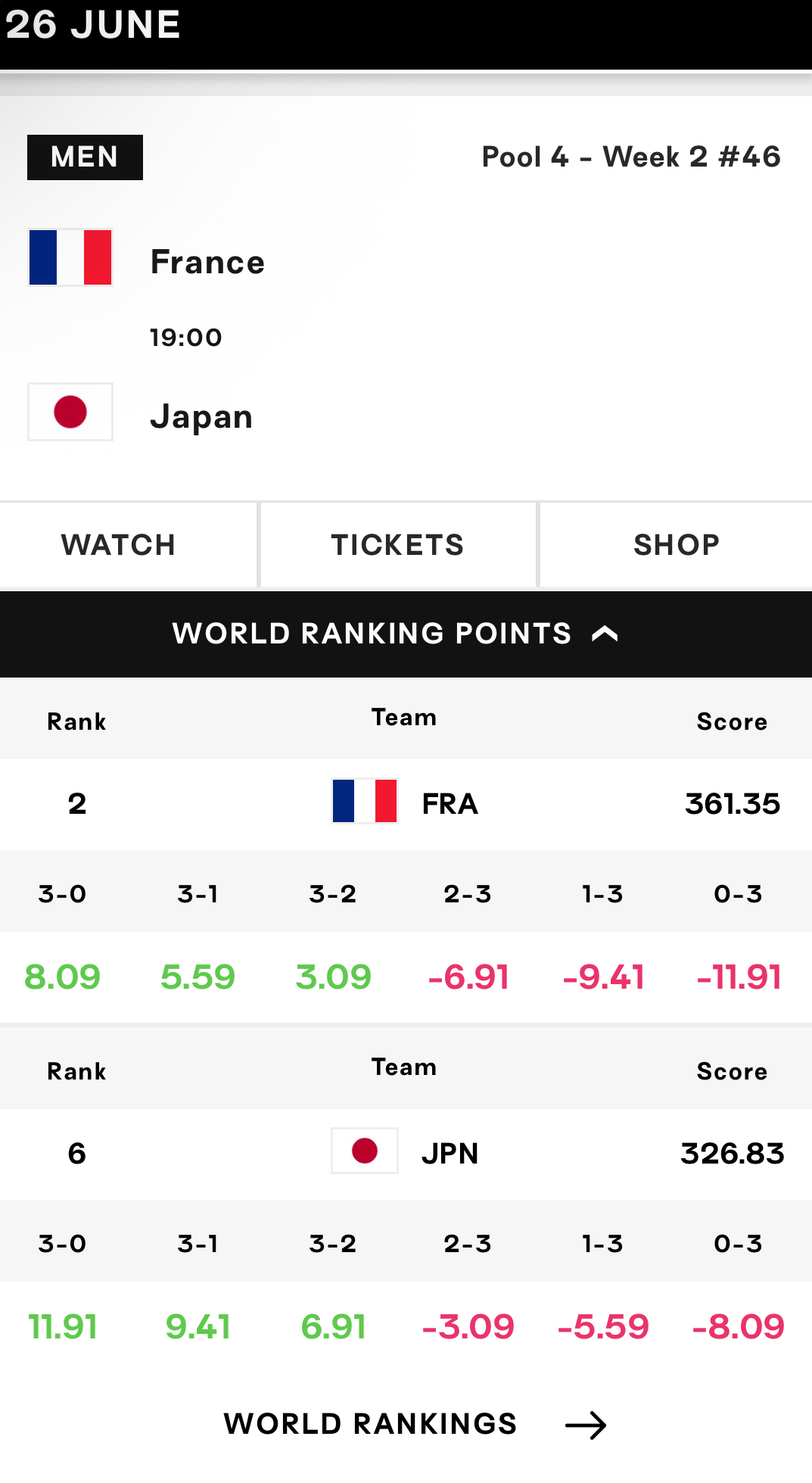
Task: Click France's 3-0 points value 8.09
Action: [62, 977]
